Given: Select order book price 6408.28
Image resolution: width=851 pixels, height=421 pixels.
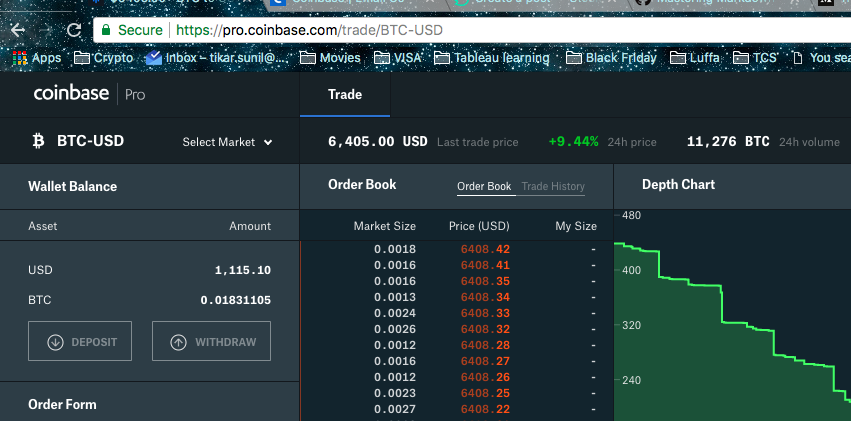Looking at the screenshot, I should [x=485, y=345].
